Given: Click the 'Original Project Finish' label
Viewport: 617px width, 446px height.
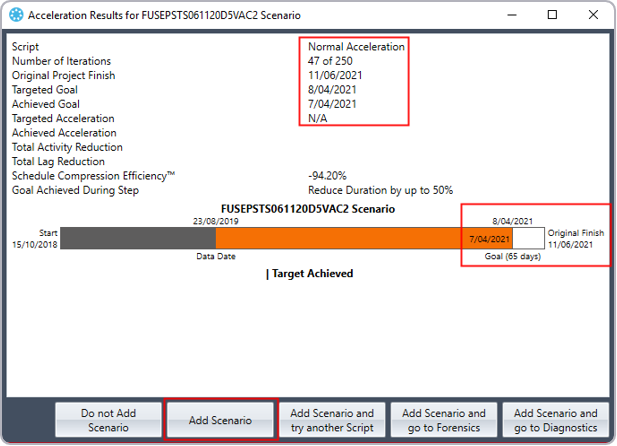Looking at the screenshot, I should click(63, 75).
